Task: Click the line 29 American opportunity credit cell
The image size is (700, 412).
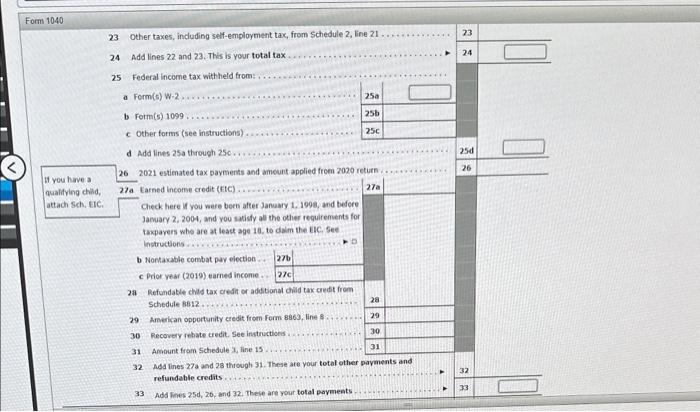Action: point(419,315)
